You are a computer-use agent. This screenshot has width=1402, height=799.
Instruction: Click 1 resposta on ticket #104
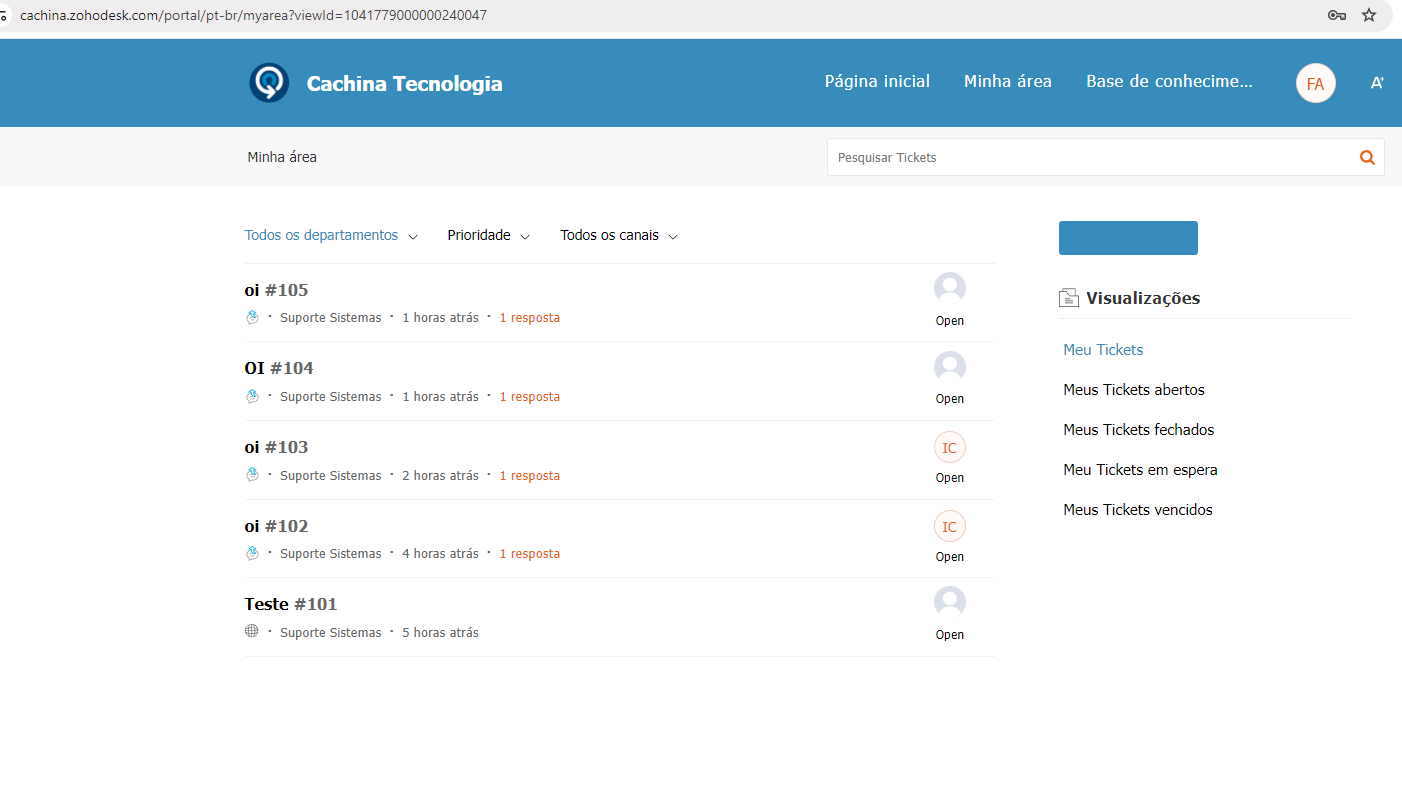(x=530, y=397)
